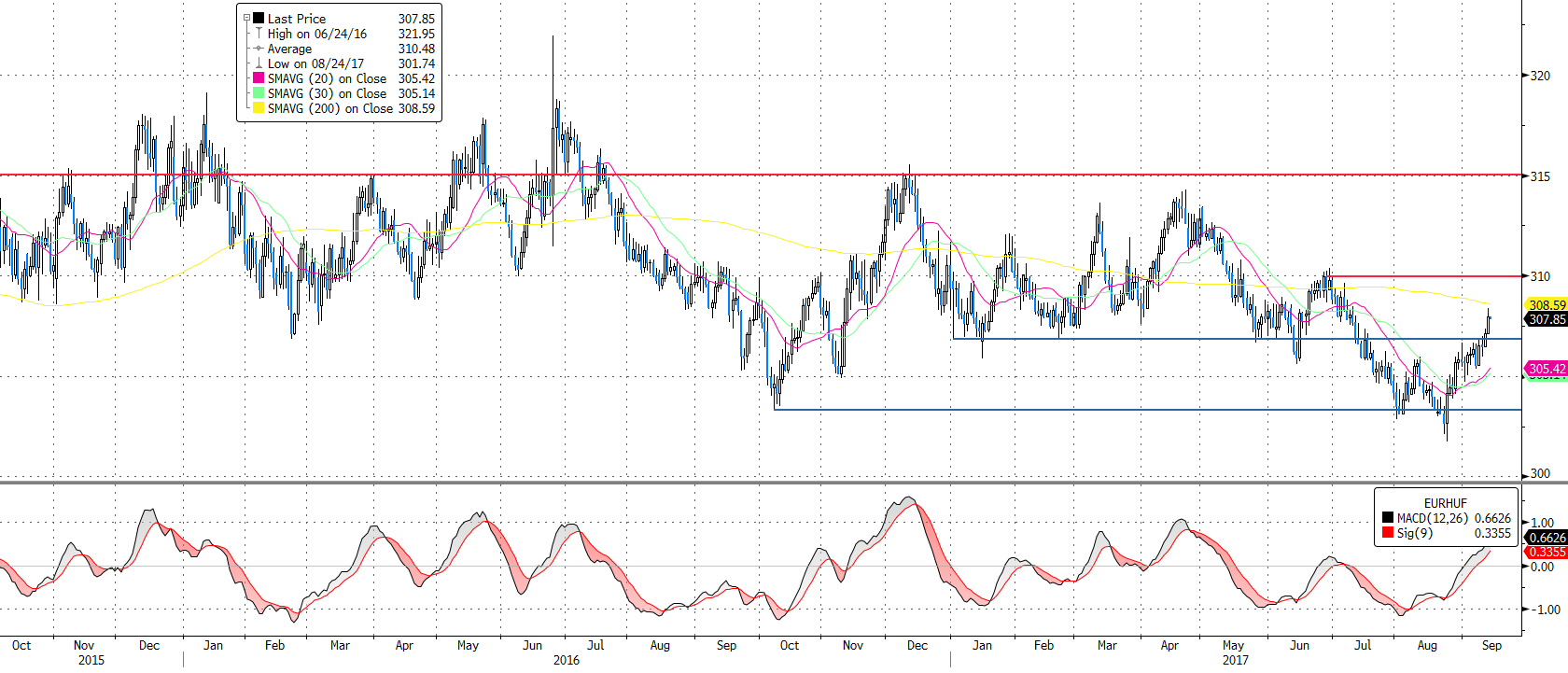Collapse the price legend tree
The height and width of the screenshot is (673, 1568).
[x=246, y=18]
